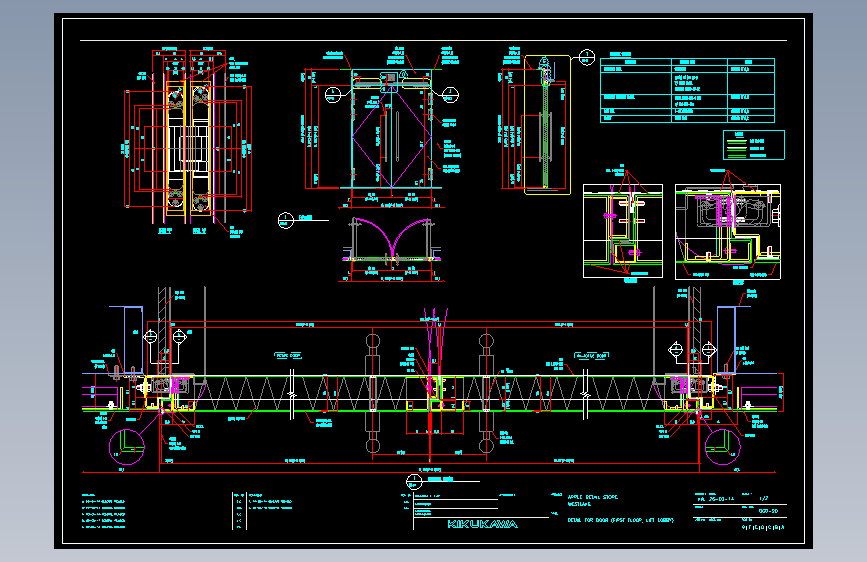Click the circle marker left of door elevation
The width and height of the screenshot is (867, 562).
333,95
